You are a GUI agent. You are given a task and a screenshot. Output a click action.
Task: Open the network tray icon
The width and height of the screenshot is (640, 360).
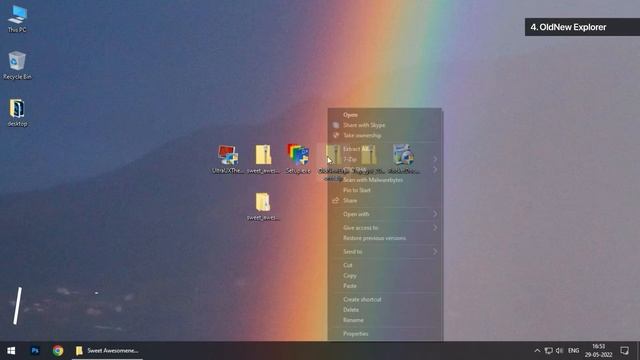pyautogui.click(x=549, y=351)
